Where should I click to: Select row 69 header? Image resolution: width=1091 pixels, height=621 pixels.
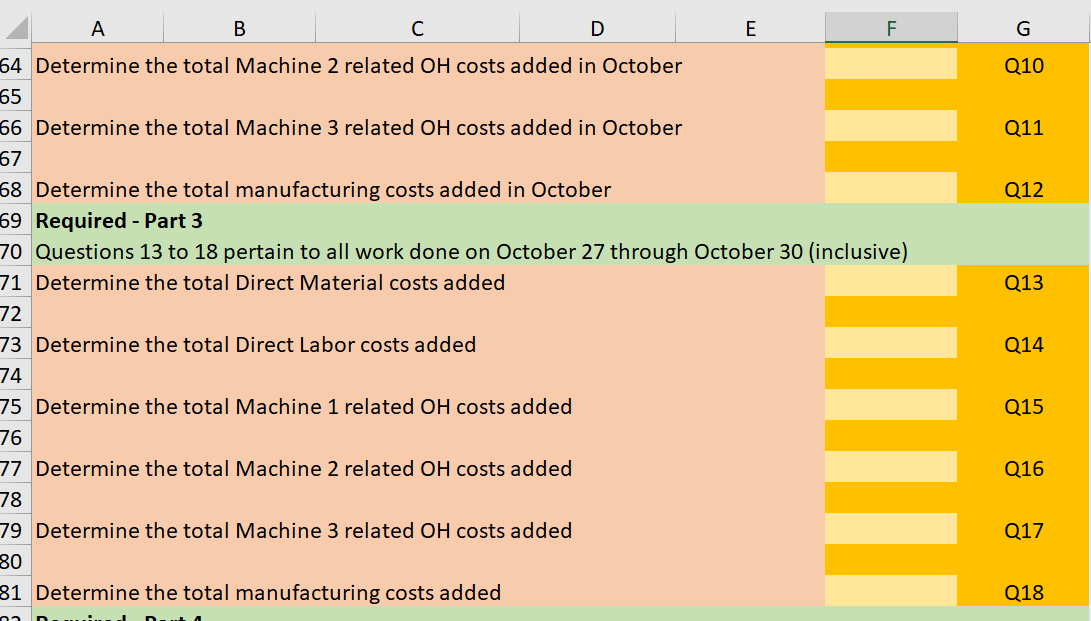(x=14, y=220)
